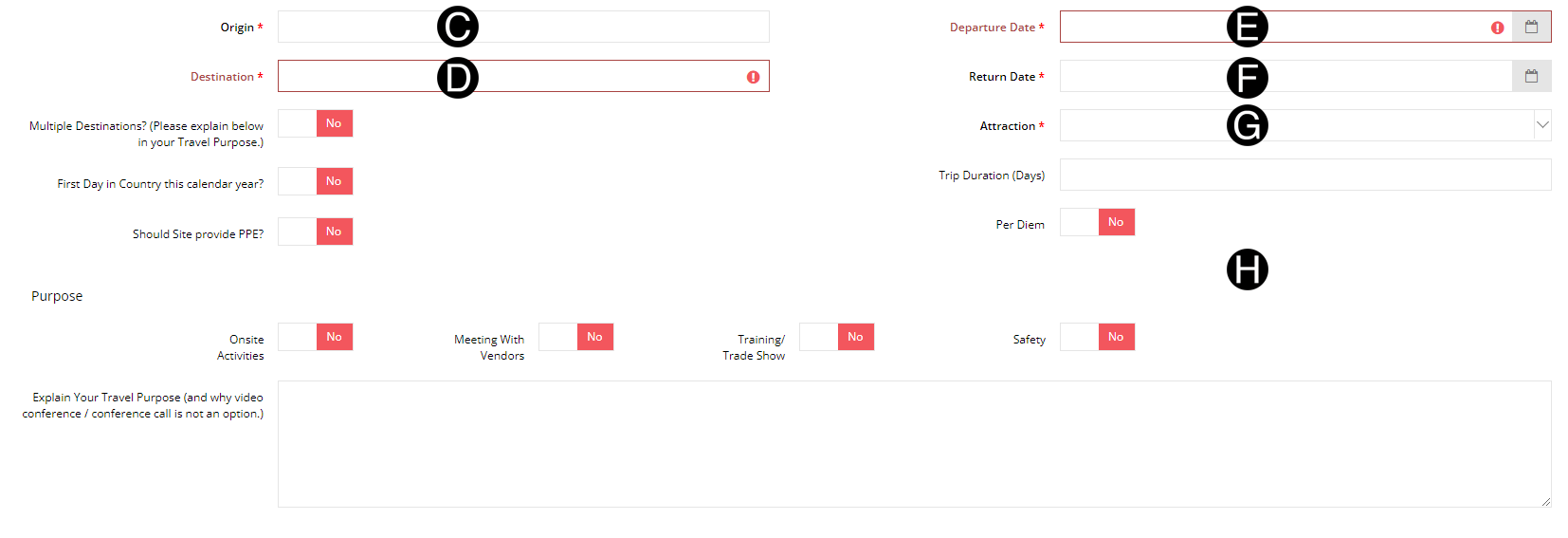
Task: Turn on the Per Diem switch
Action: 1098,222
